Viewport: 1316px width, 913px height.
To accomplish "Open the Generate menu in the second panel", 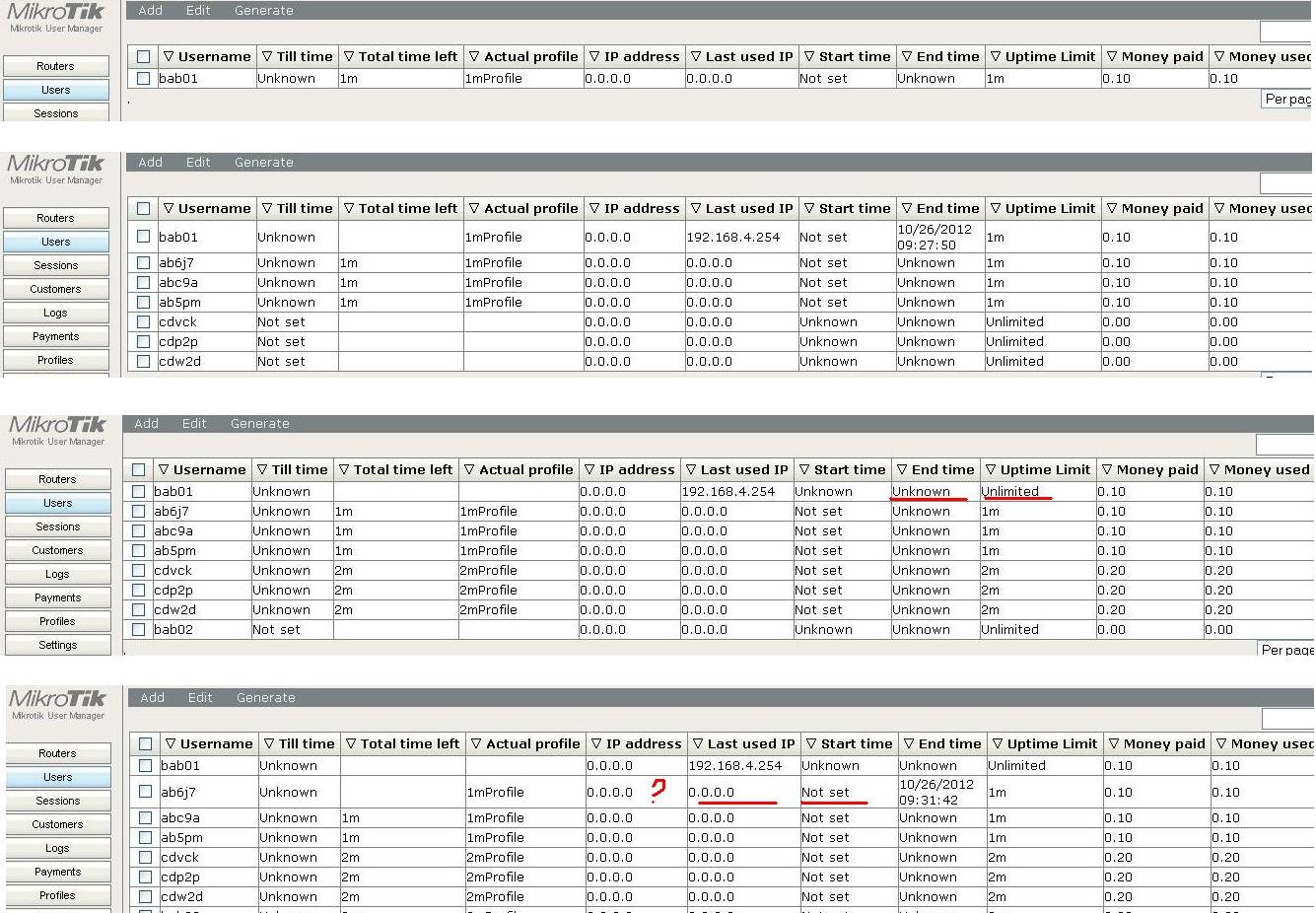I will pos(263,162).
